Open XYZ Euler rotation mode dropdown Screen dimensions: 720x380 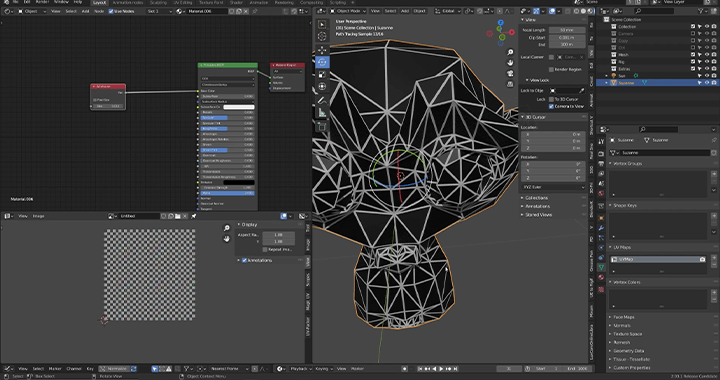click(553, 187)
